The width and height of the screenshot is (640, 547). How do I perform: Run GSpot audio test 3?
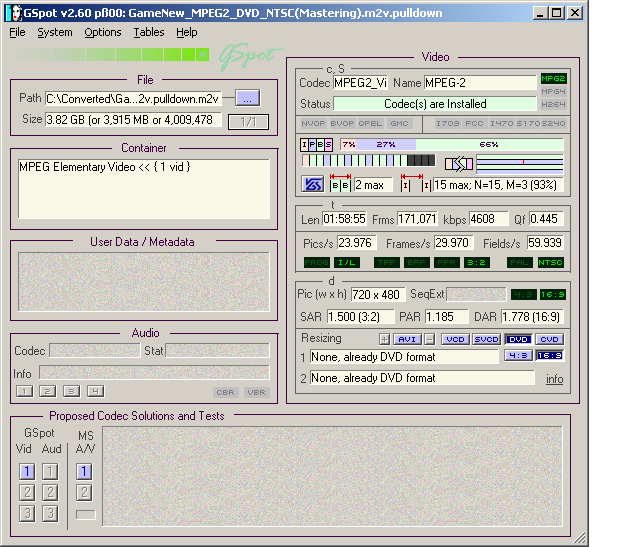tap(50, 514)
